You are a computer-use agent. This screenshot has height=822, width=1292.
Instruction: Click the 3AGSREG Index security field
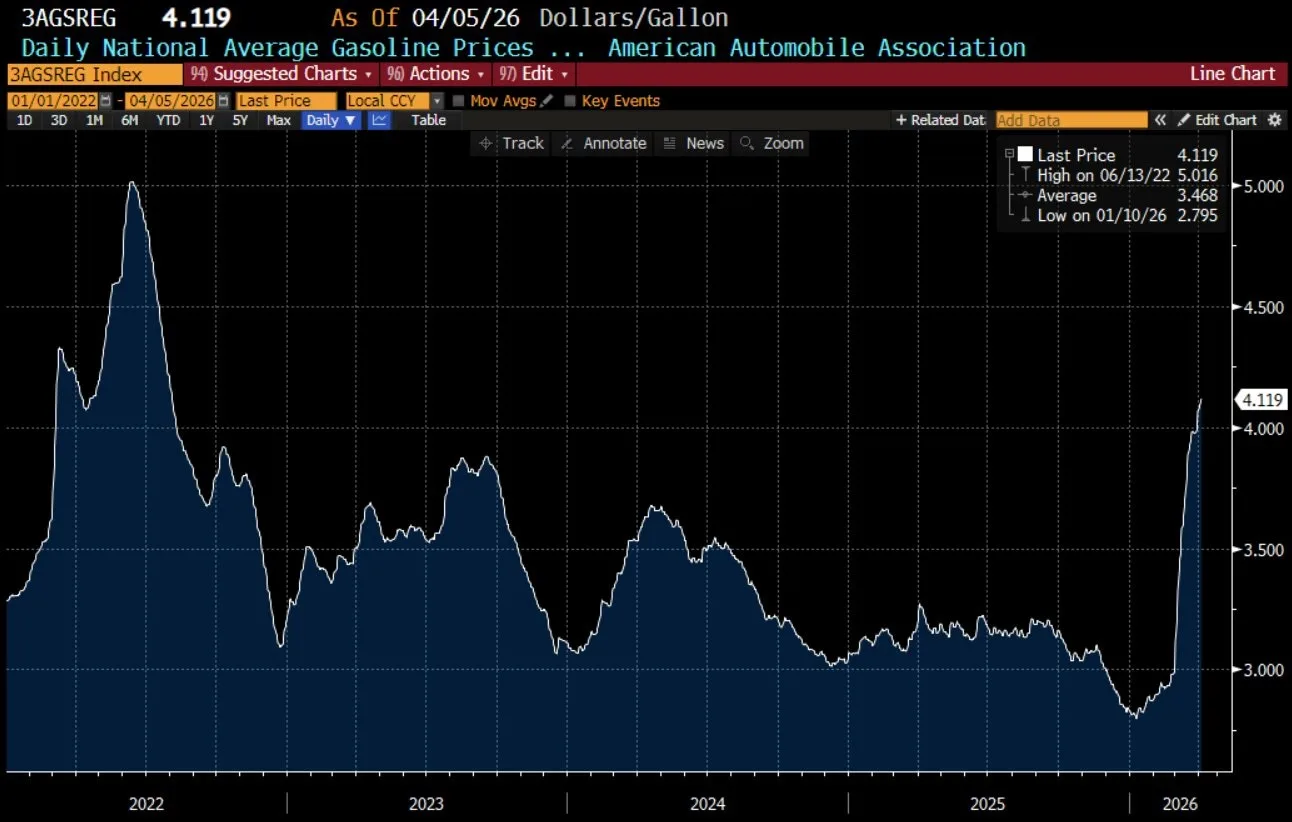tap(94, 74)
